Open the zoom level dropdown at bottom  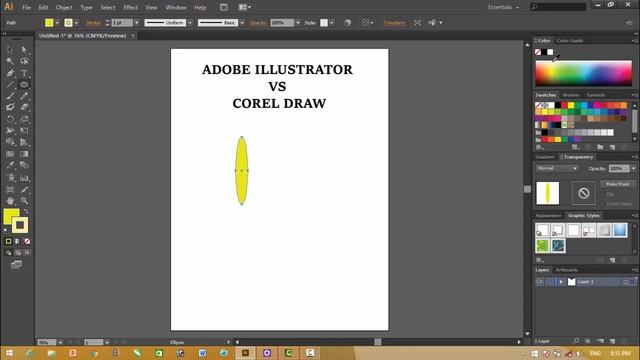click(60, 342)
